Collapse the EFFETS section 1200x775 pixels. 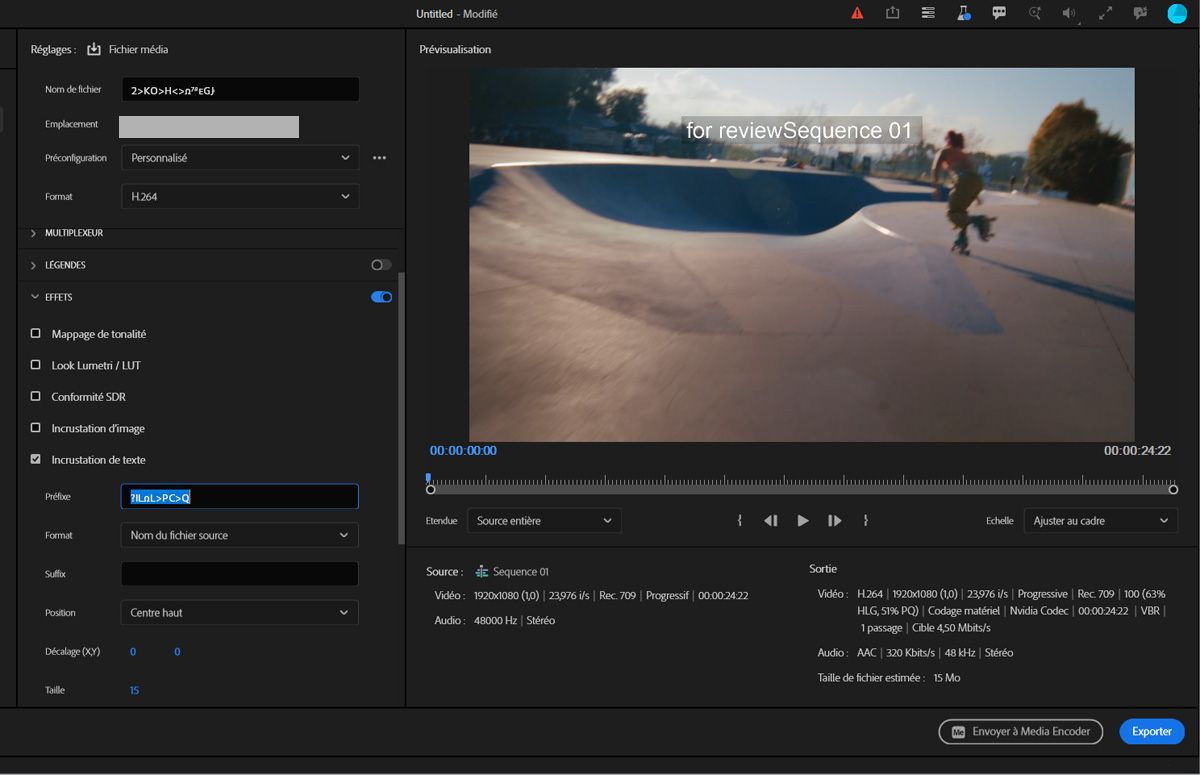pos(34,297)
